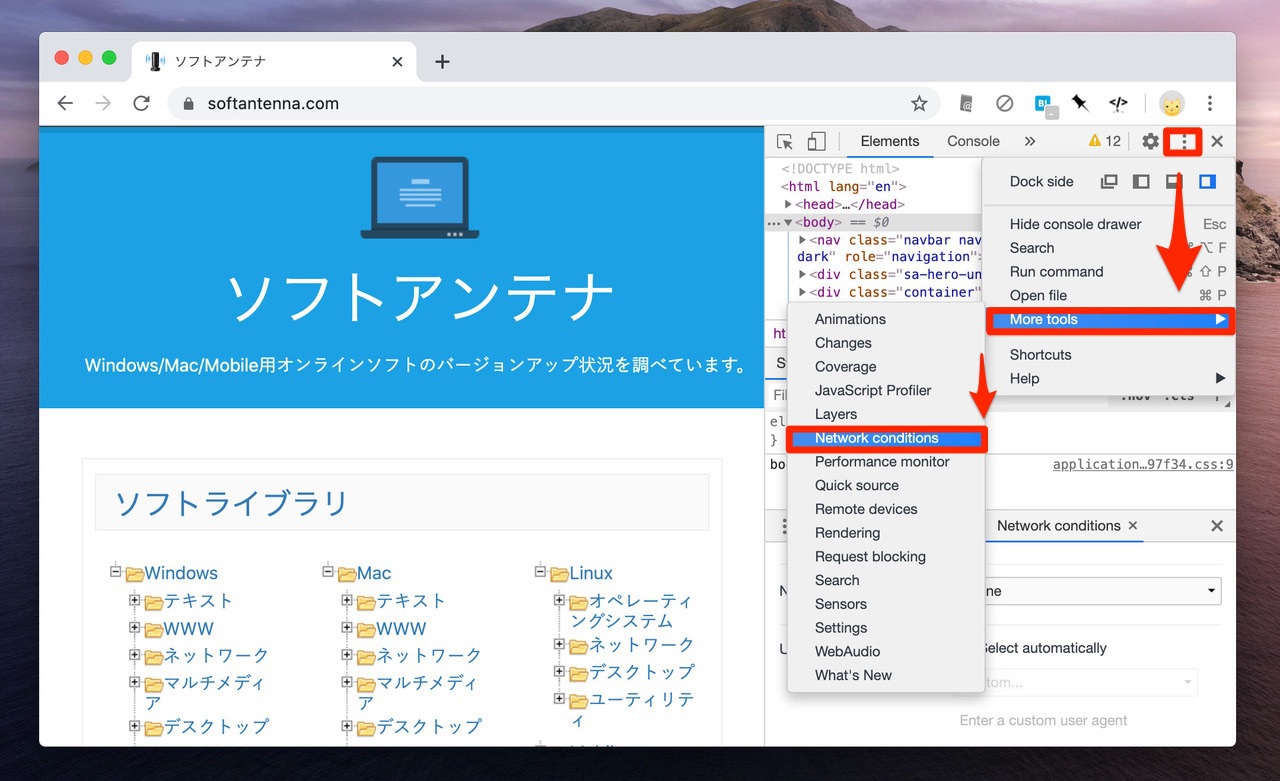Expand the Windows folder tree node
Viewport: 1280px width, 781px height.
(116, 573)
